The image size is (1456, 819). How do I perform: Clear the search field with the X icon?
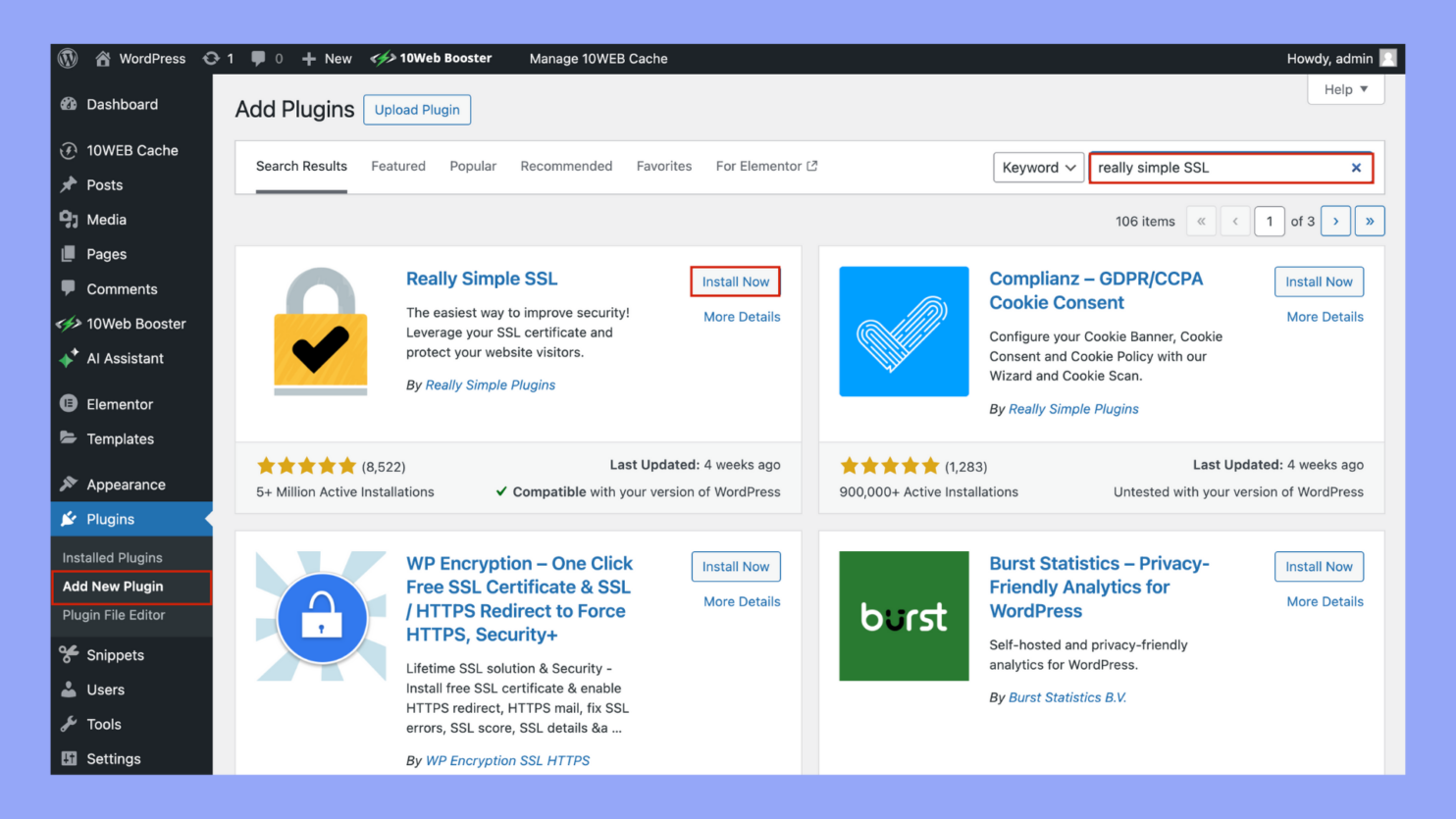pyautogui.click(x=1357, y=167)
